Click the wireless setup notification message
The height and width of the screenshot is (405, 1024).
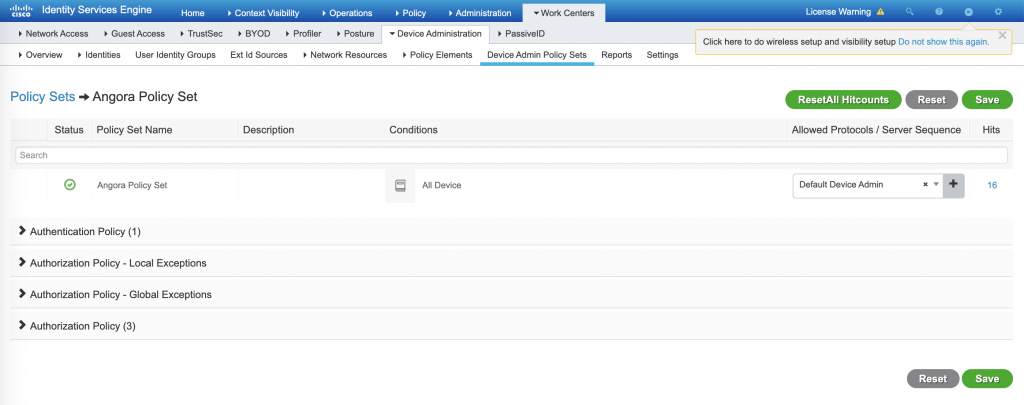(799, 41)
